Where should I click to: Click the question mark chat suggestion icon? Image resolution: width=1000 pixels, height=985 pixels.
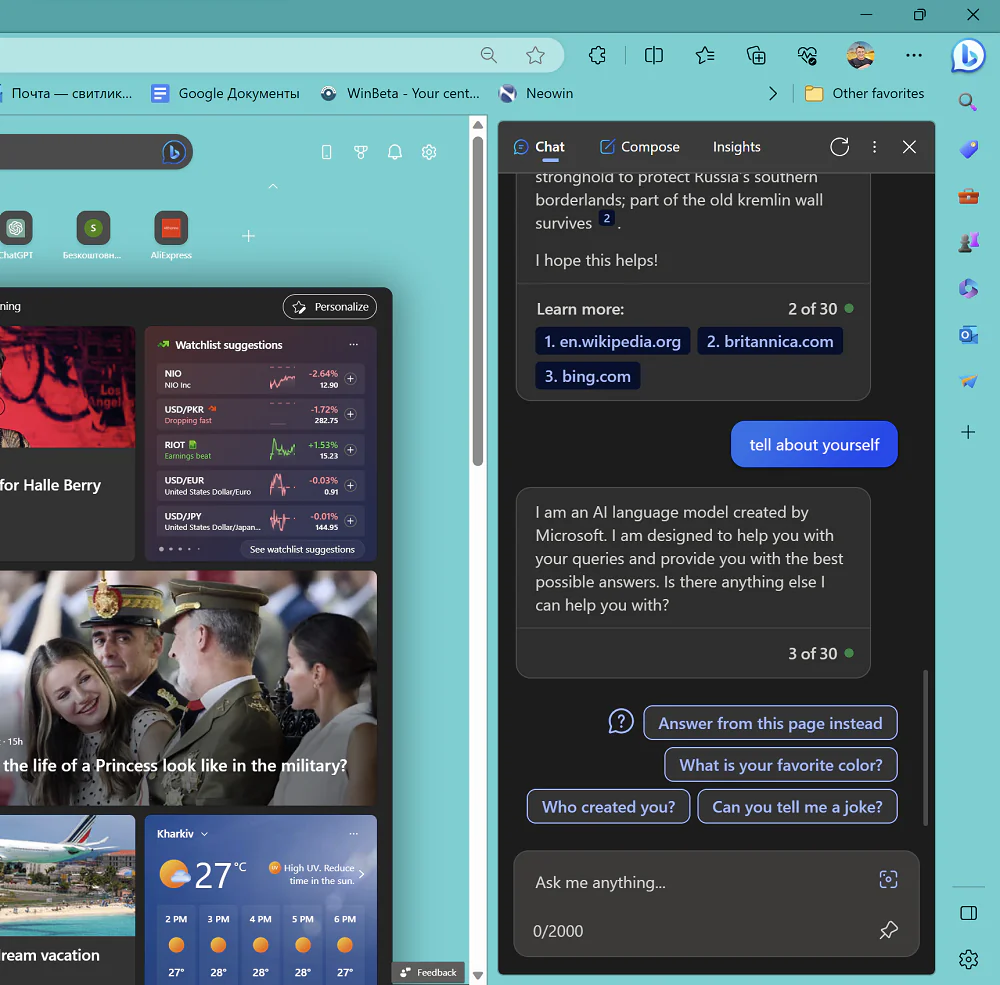tap(621, 722)
